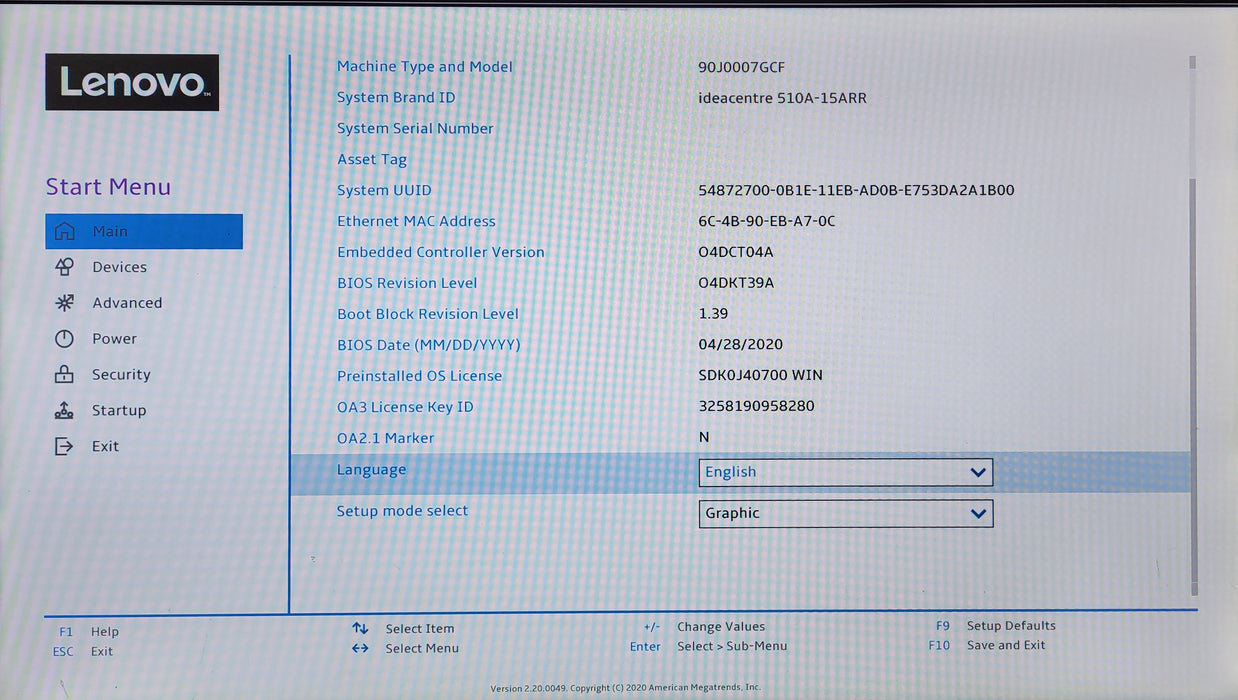Viewport: 1238px width, 700px height.
Task: Click the Advanced snowflake icon
Action: 64,303
